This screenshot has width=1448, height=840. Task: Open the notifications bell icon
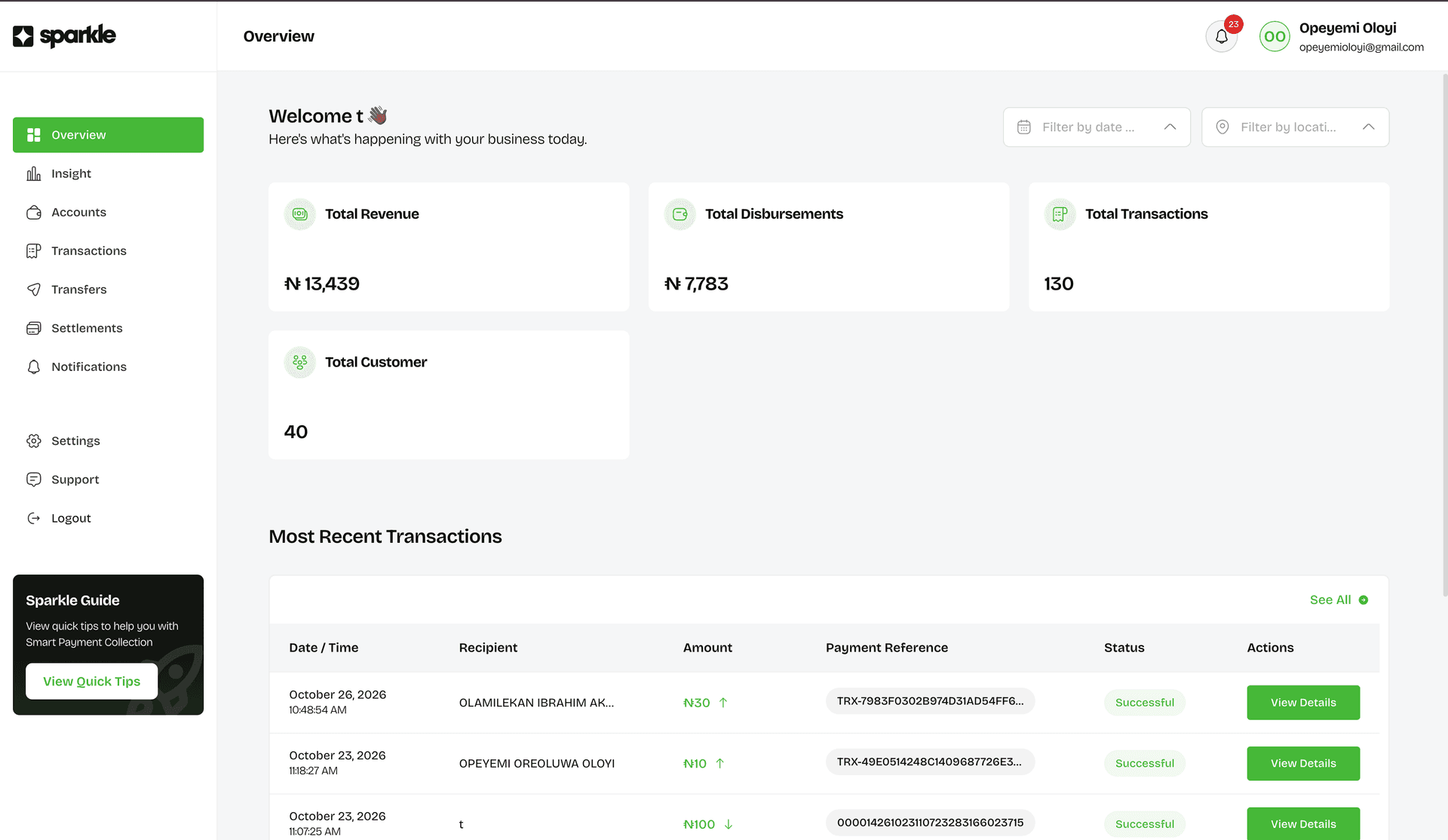[1221, 36]
